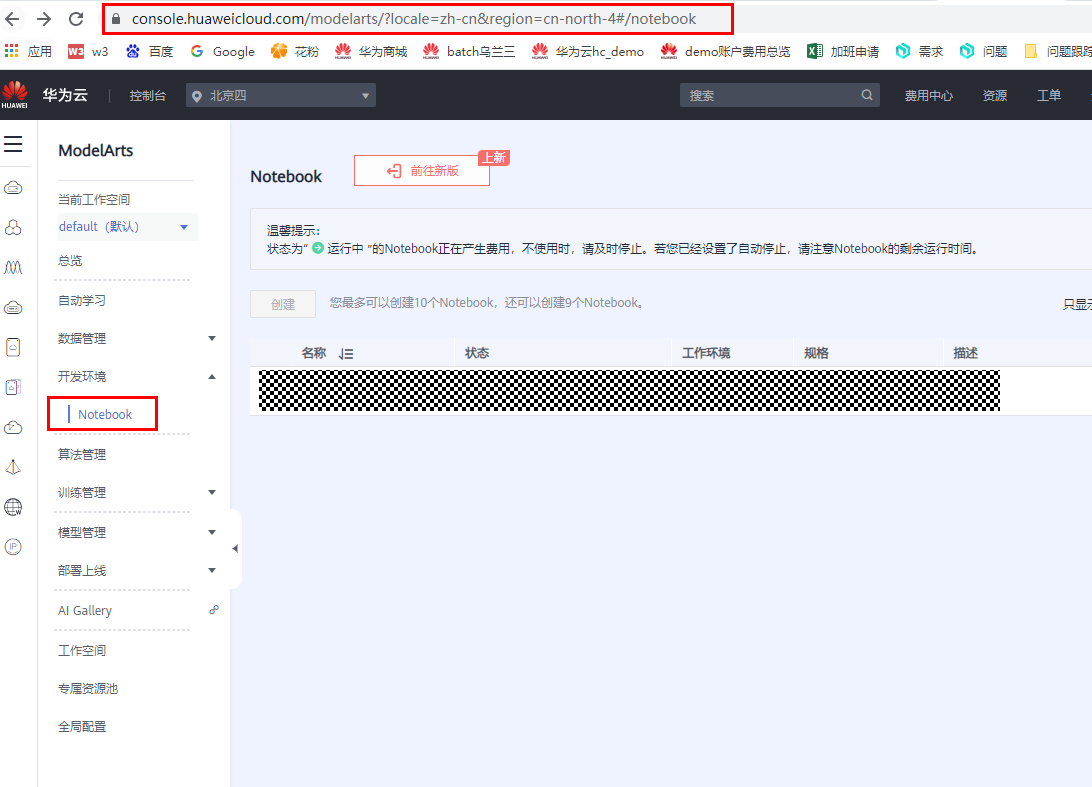Open 全局配置 in the sidebar
The height and width of the screenshot is (787, 1092).
(82, 726)
